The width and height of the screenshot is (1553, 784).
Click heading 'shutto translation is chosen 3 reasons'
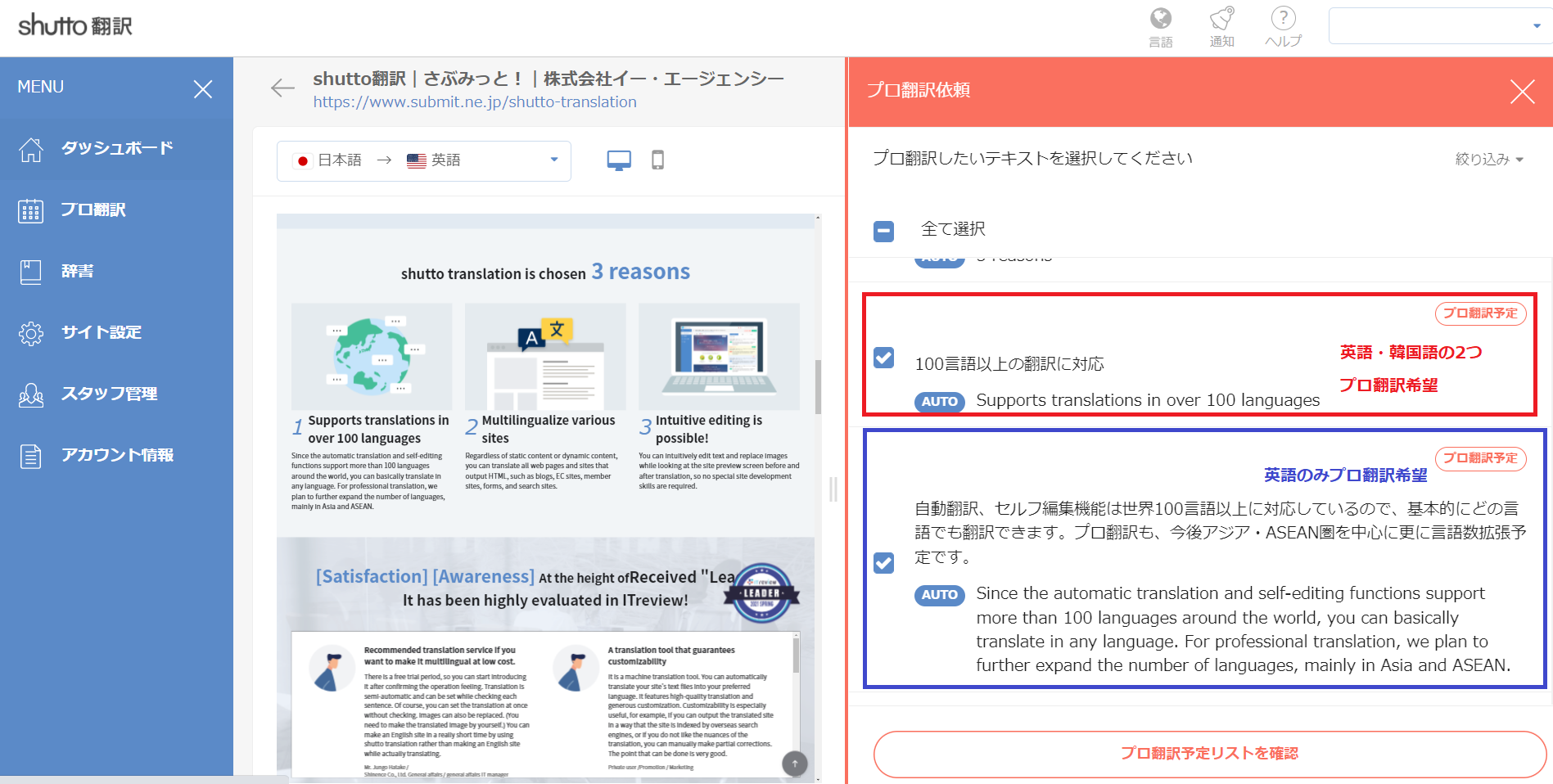[545, 272]
